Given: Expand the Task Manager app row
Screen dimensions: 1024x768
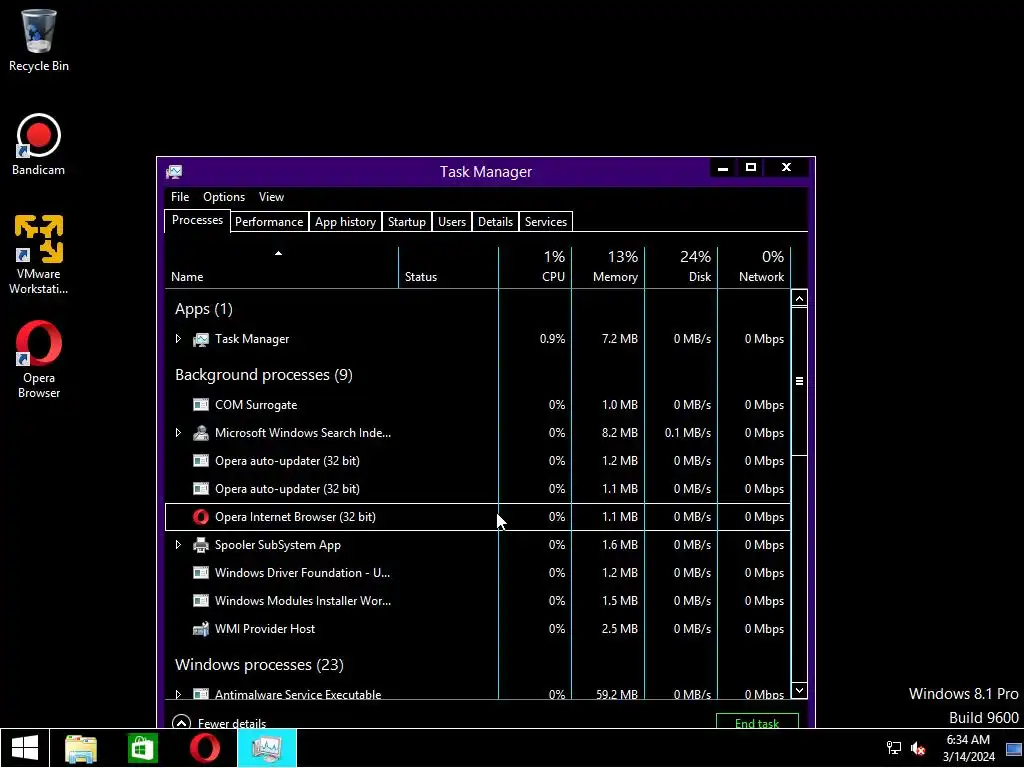Looking at the screenshot, I should [x=178, y=339].
